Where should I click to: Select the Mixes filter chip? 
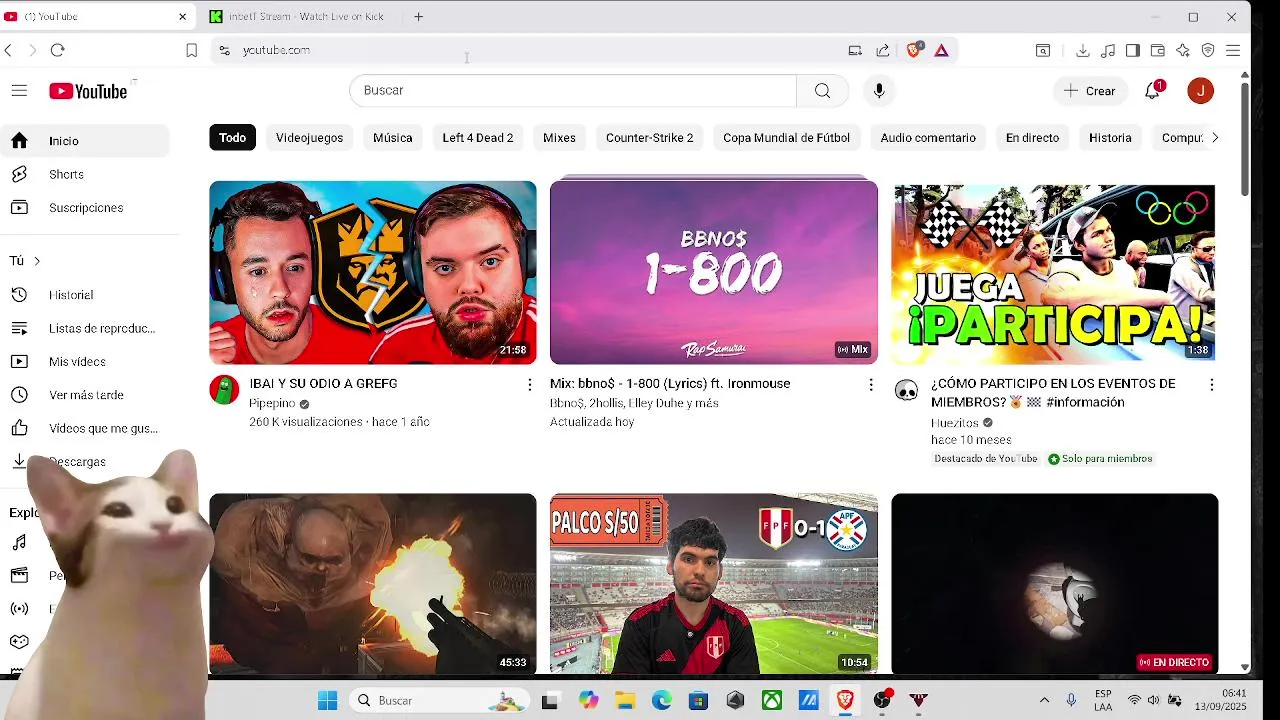[559, 138]
